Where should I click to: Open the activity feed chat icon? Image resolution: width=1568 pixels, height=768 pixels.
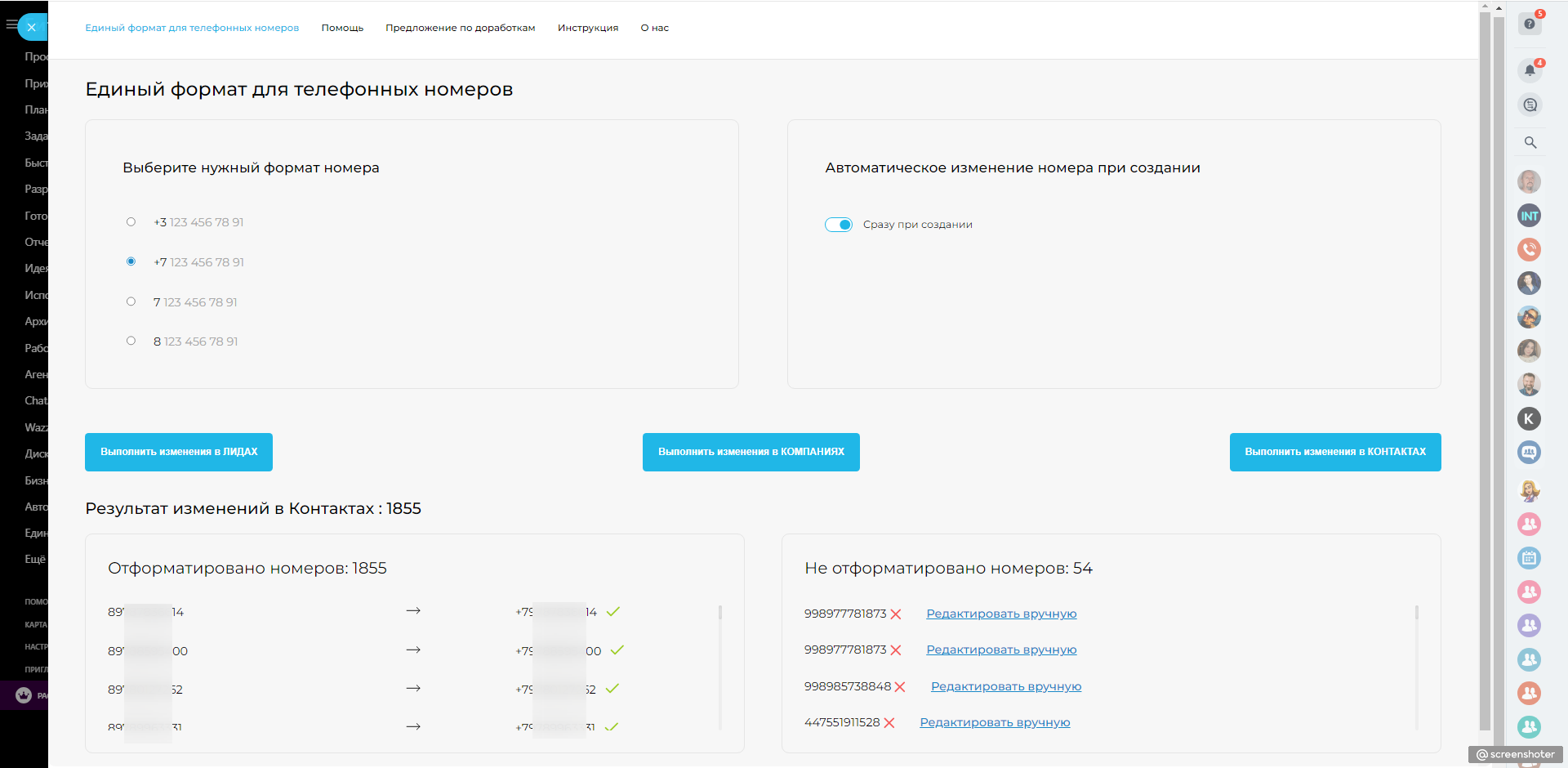point(1530,105)
